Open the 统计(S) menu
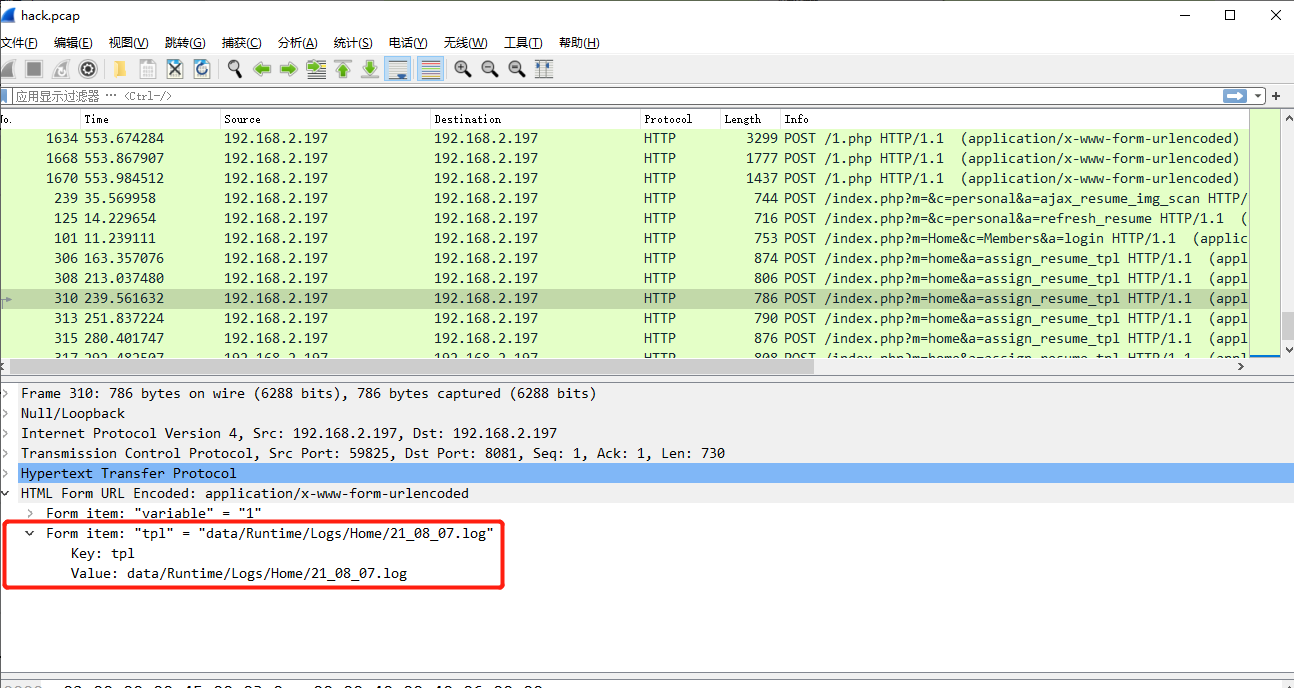Screen dimensions: 1294x688 (x=353, y=43)
